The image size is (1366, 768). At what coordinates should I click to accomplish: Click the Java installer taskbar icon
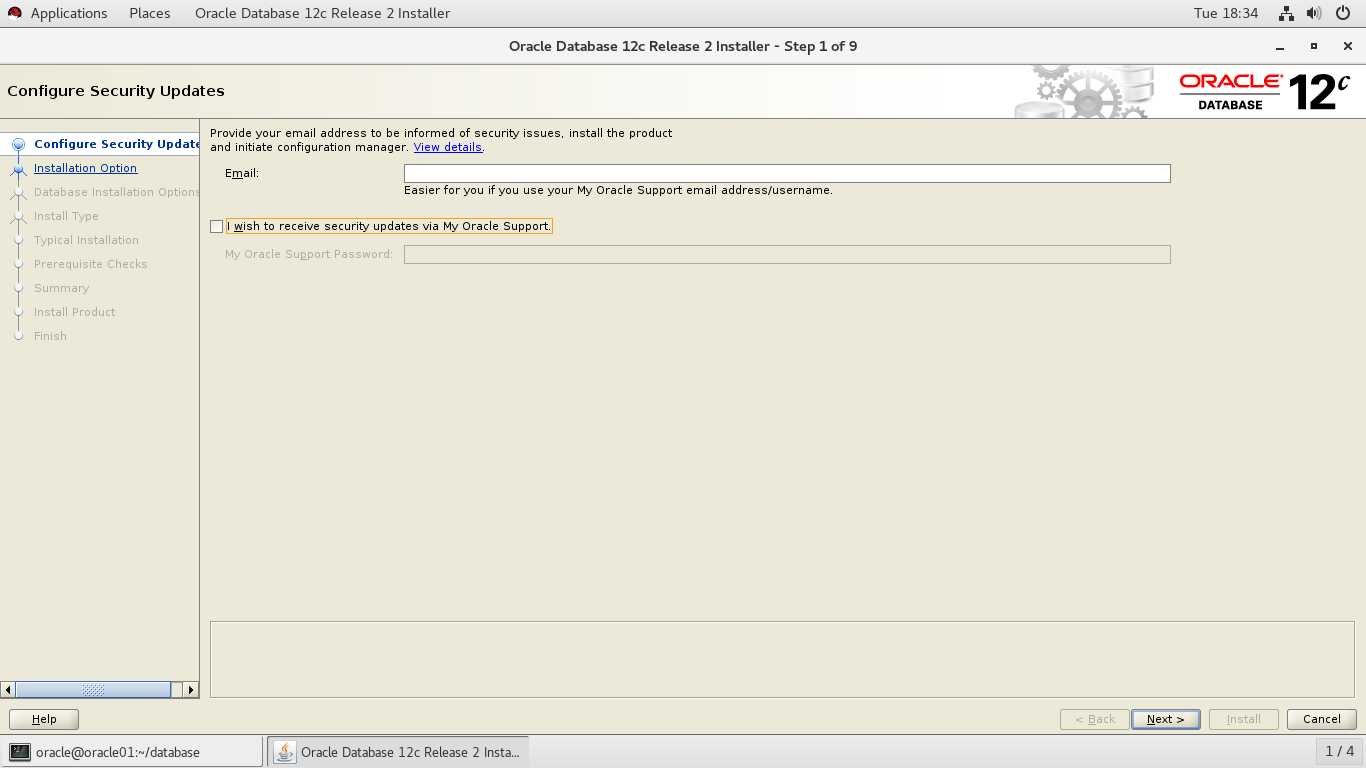click(x=285, y=752)
